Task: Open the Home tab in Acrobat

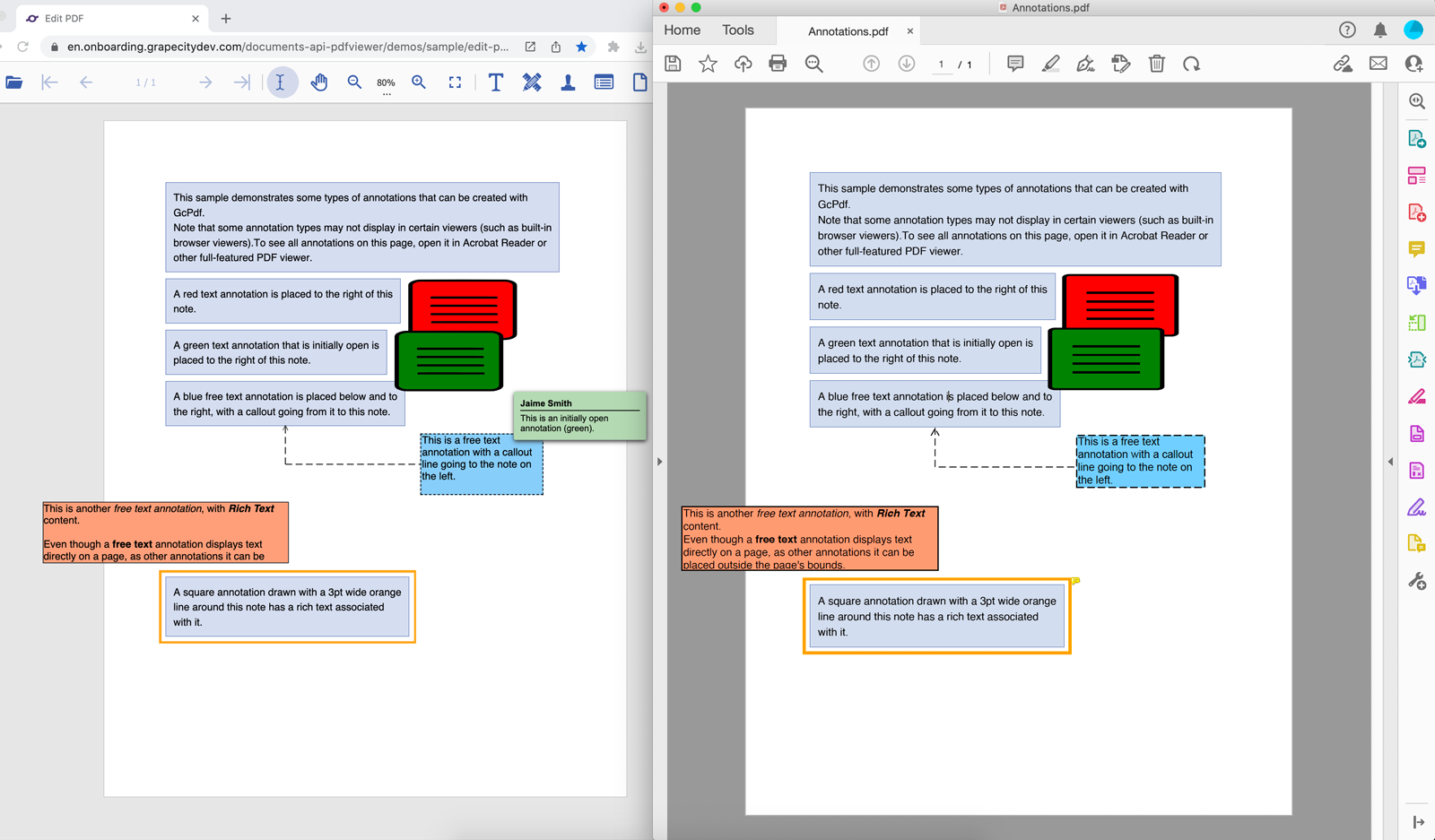Action: pyautogui.click(x=682, y=30)
